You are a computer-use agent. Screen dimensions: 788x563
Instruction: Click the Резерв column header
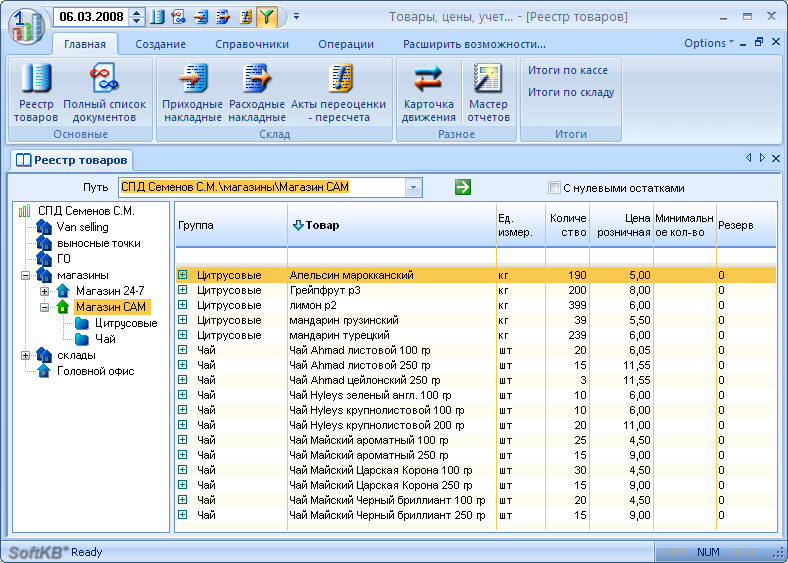pyautogui.click(x=746, y=225)
